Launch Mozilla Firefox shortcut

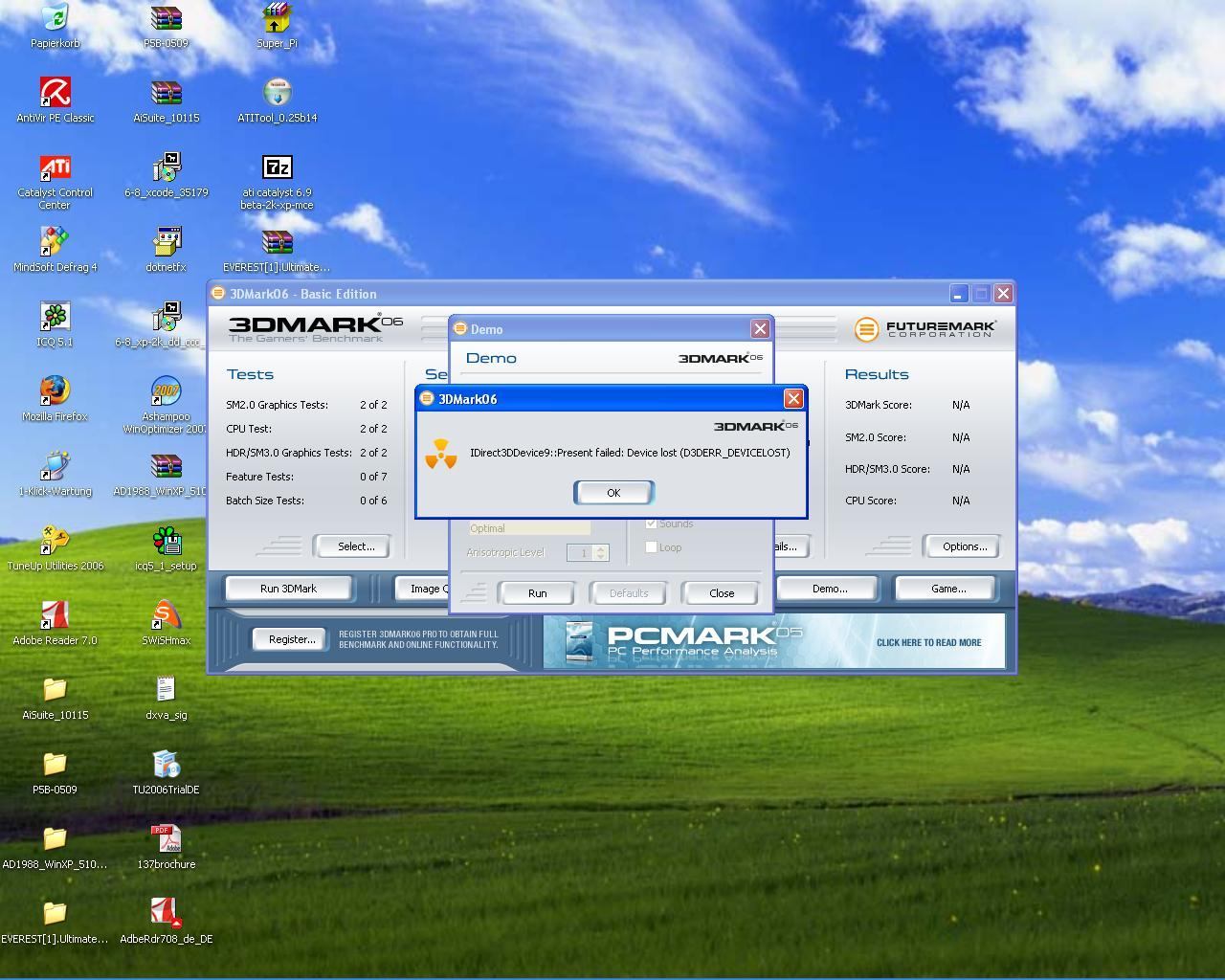click(56, 391)
